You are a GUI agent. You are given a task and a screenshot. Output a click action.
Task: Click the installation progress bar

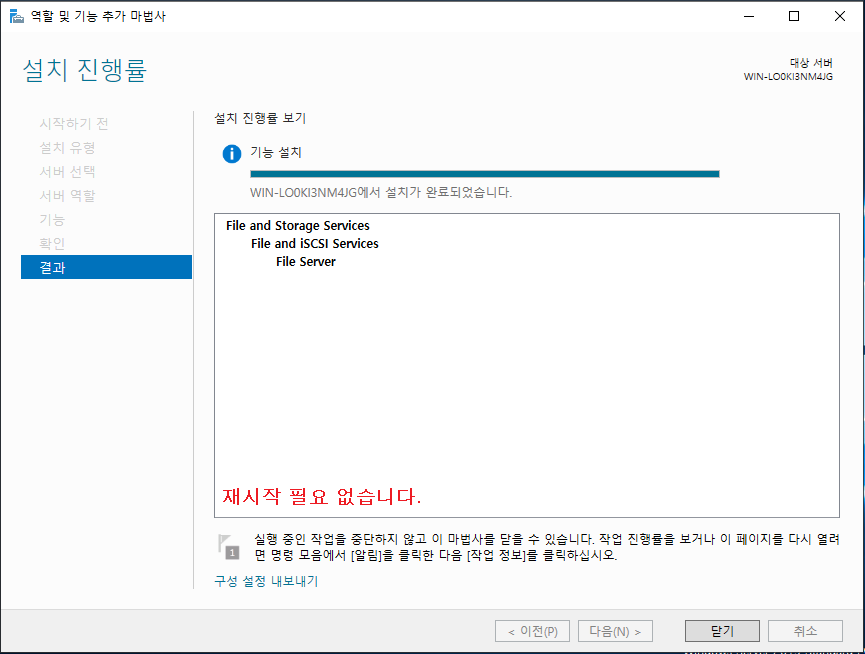coord(485,174)
